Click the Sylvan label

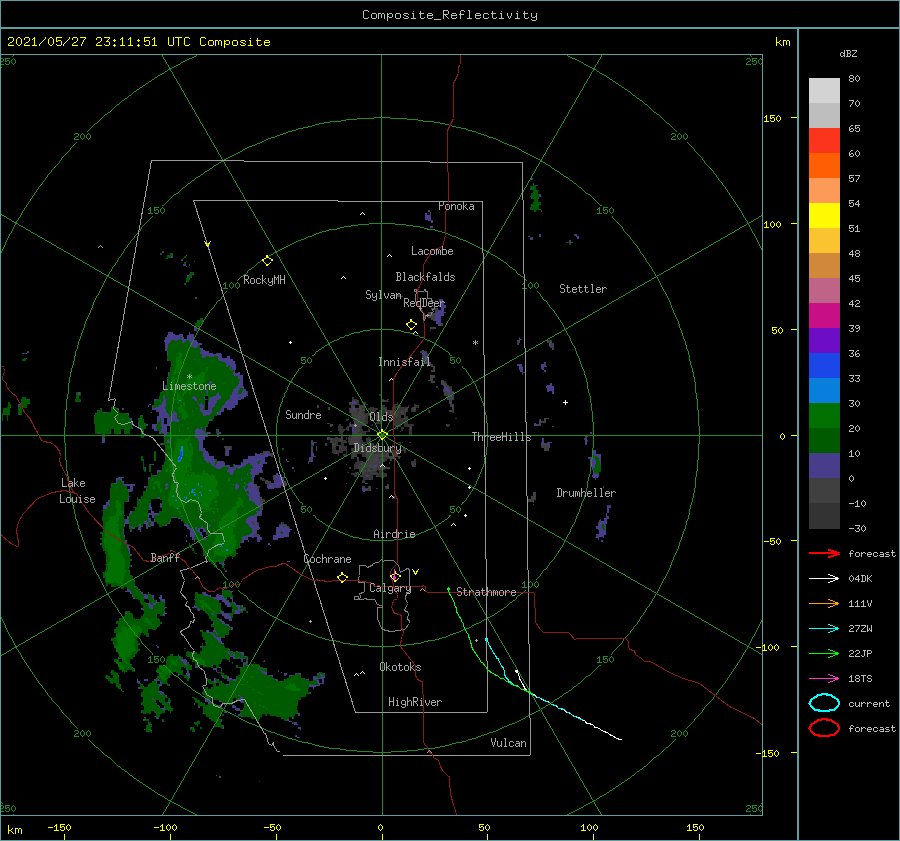(x=383, y=295)
